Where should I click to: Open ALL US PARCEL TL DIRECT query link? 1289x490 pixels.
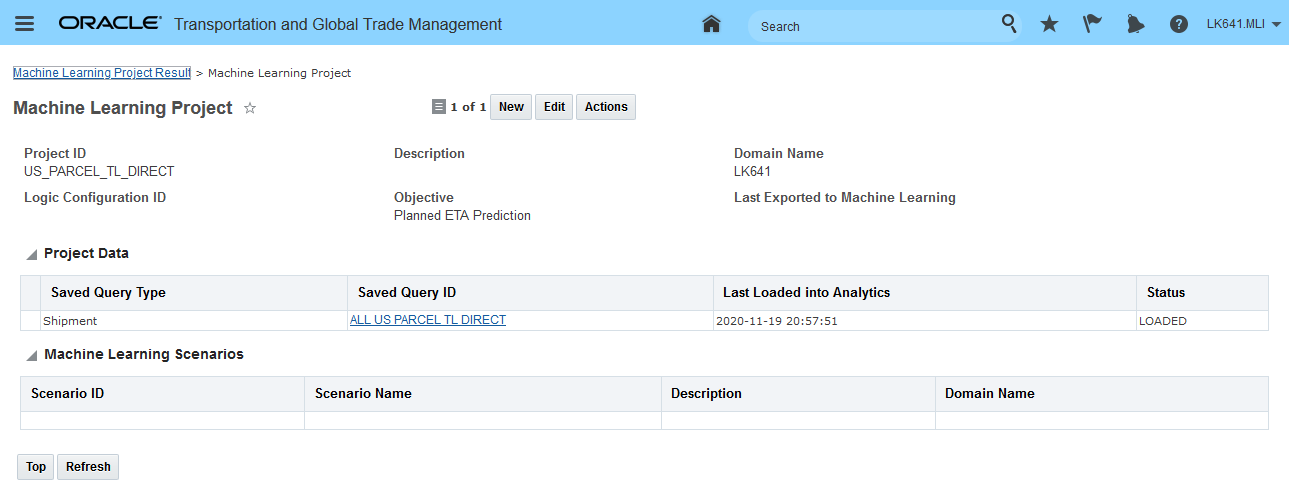click(427, 320)
